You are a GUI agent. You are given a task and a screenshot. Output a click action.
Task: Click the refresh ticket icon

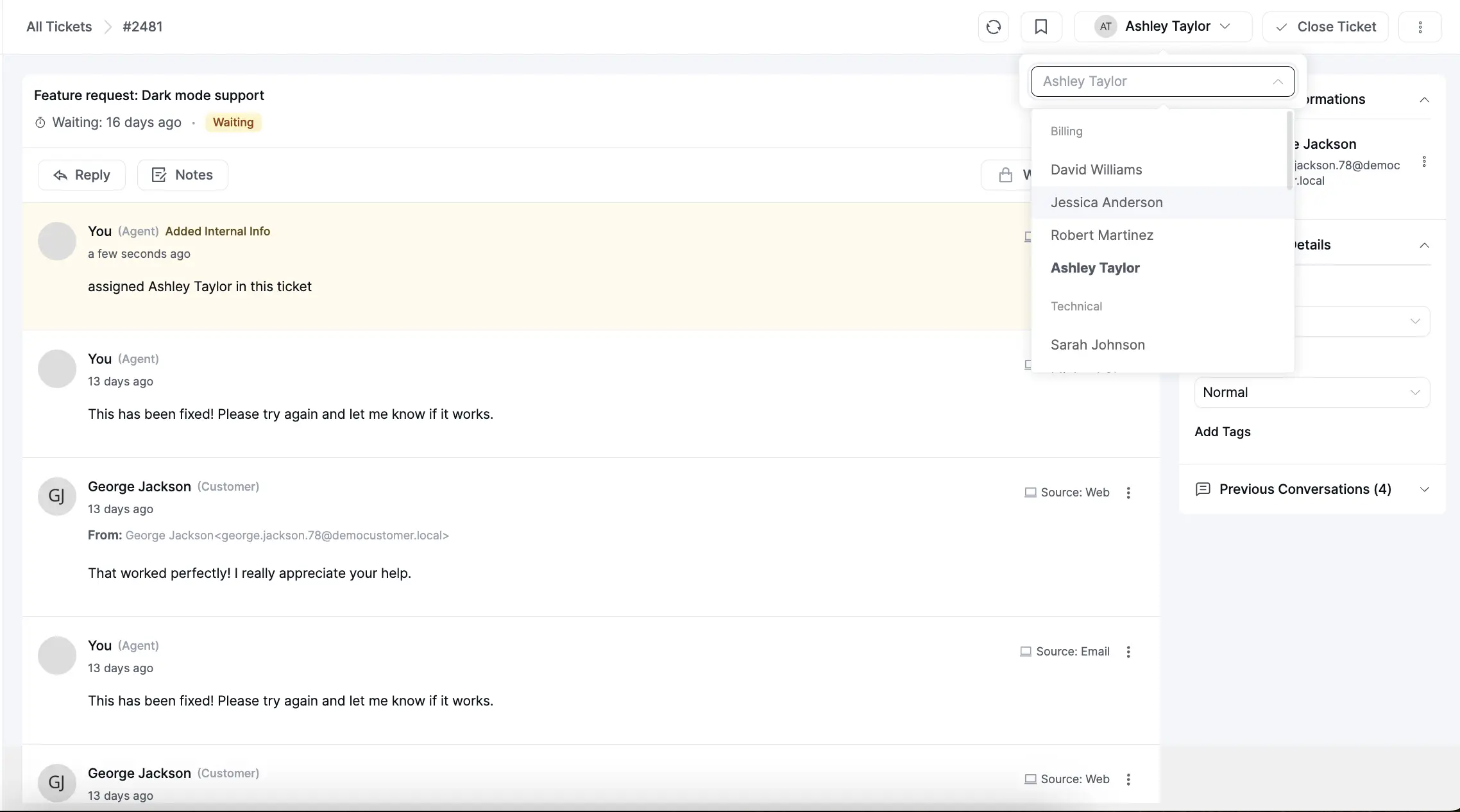point(993,26)
